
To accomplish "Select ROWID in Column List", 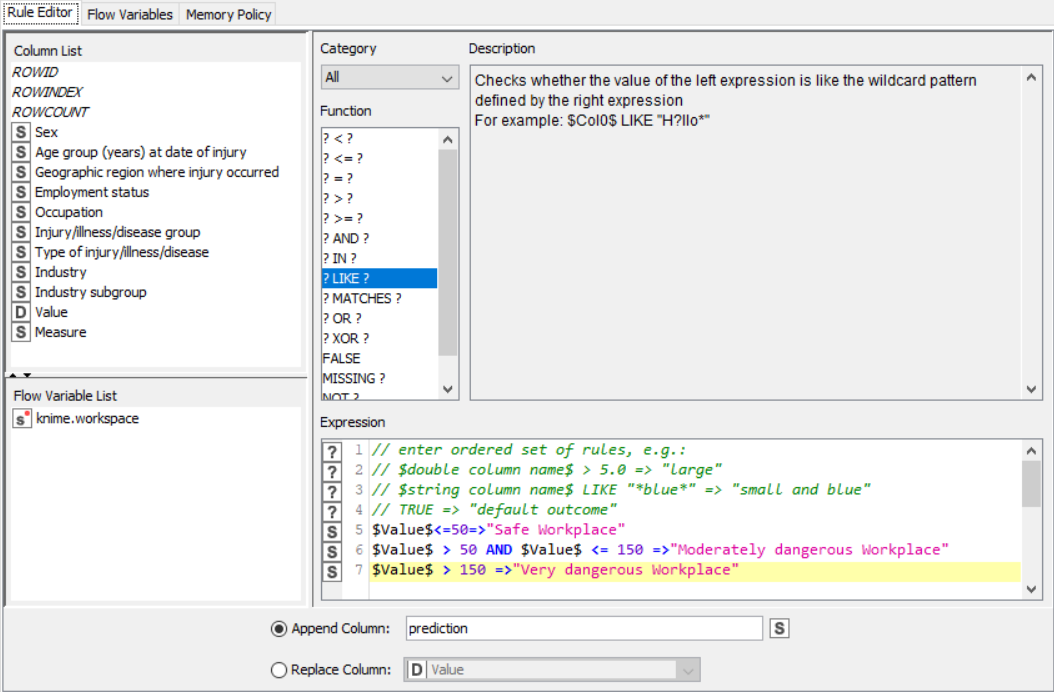I will click(x=35, y=72).
